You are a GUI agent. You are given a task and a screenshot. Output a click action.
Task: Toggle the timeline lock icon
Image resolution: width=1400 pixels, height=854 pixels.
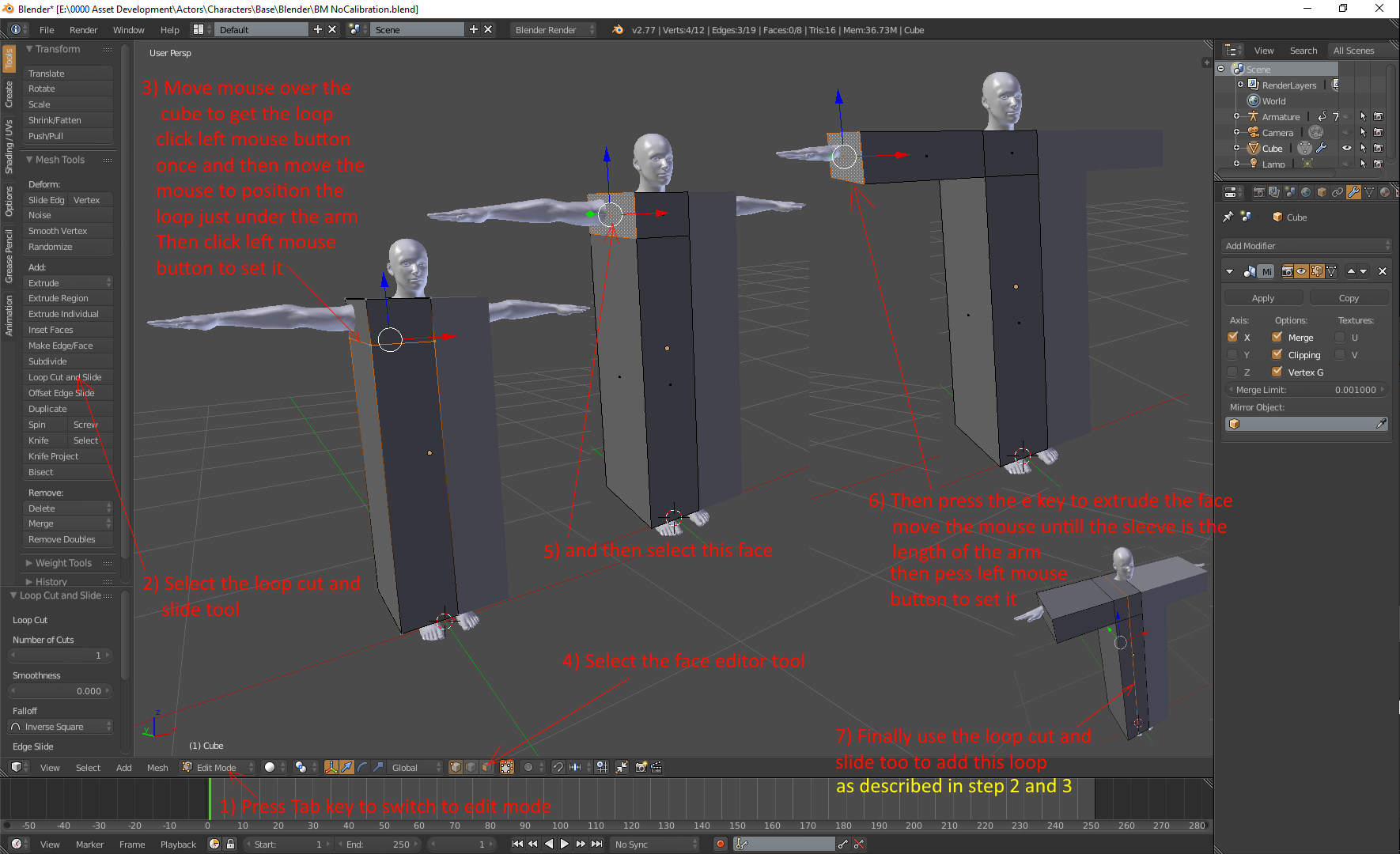pos(230,844)
